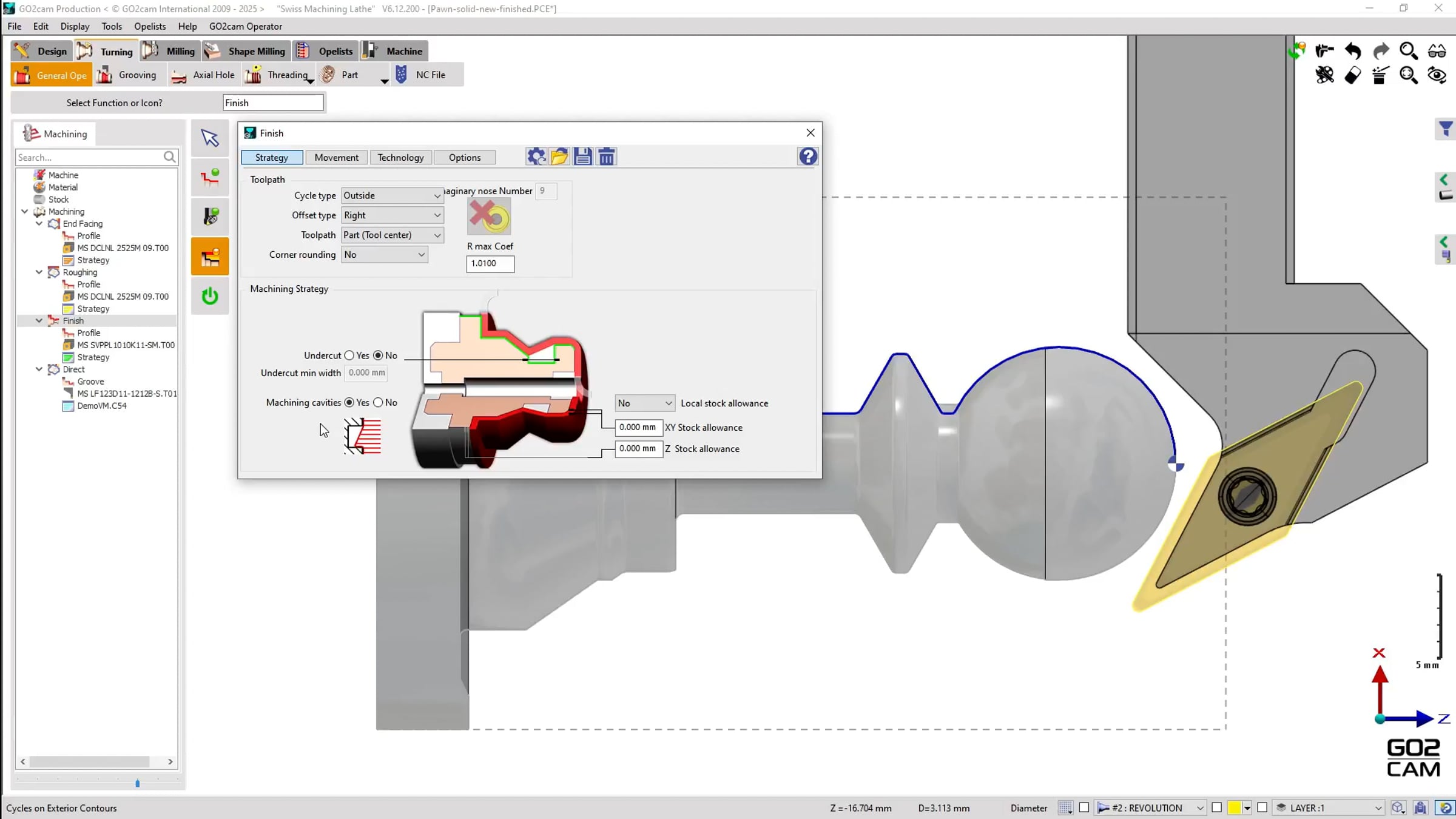Click the Axial Hole button

(x=203, y=75)
